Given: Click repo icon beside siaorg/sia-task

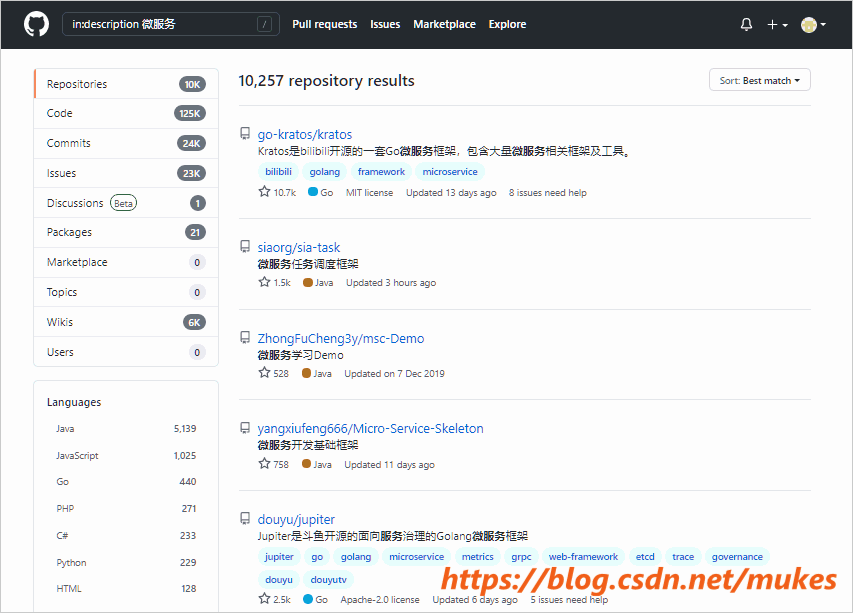Looking at the screenshot, I should [245, 247].
